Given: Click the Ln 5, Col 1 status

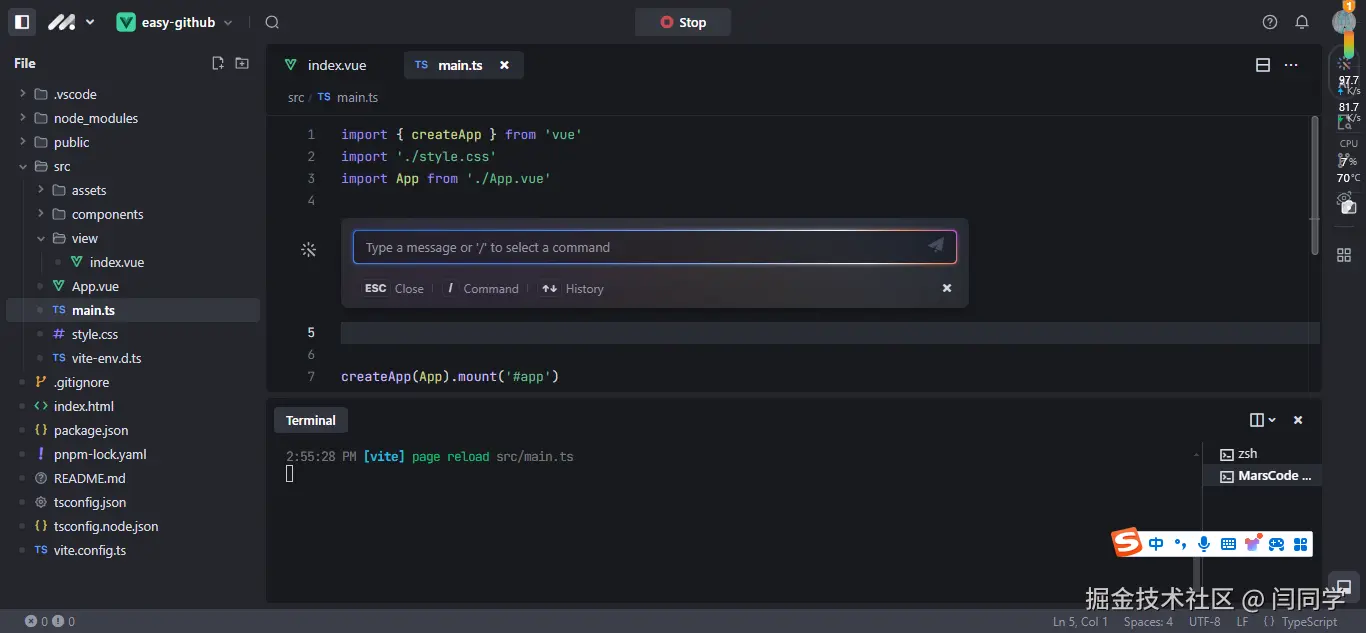Looking at the screenshot, I should pyautogui.click(x=1080, y=621).
